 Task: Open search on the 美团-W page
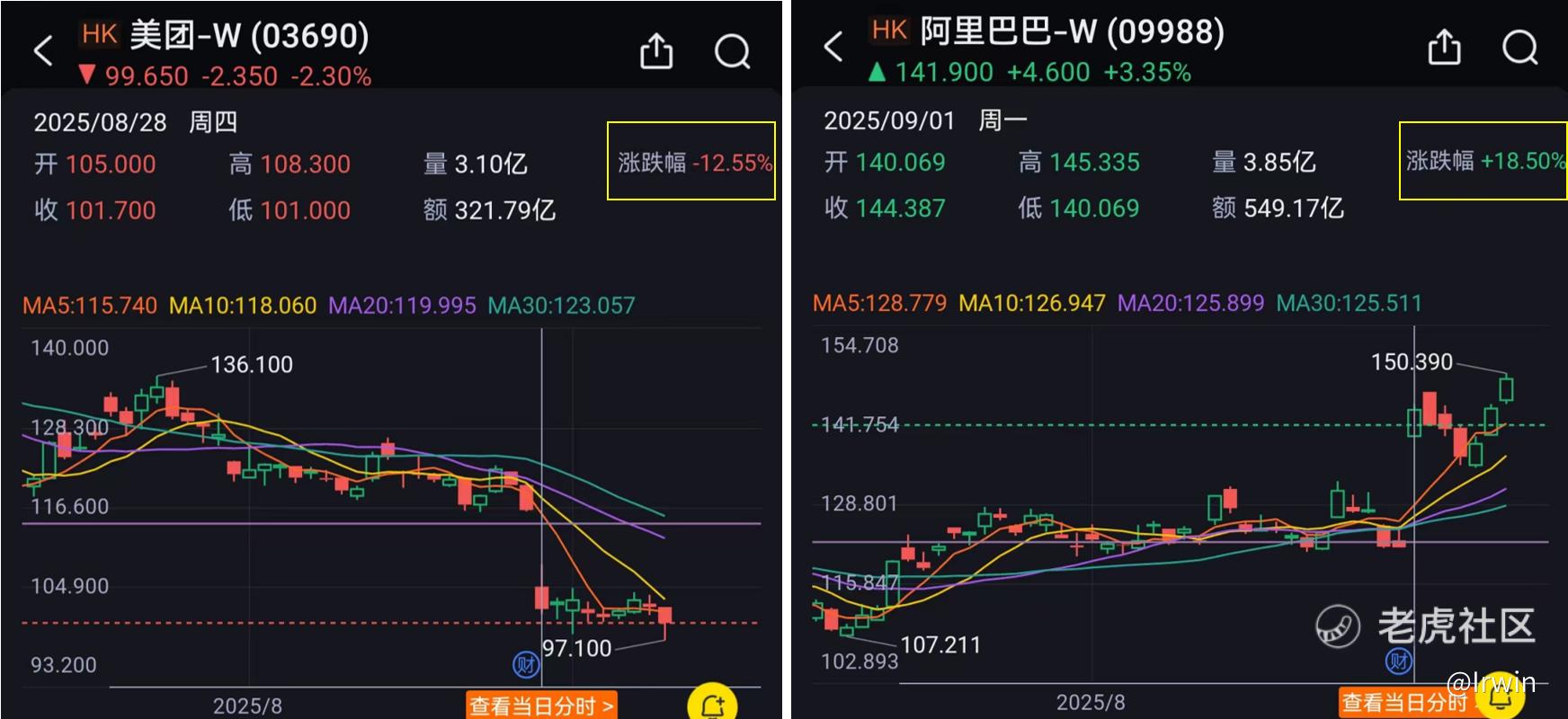[732, 51]
